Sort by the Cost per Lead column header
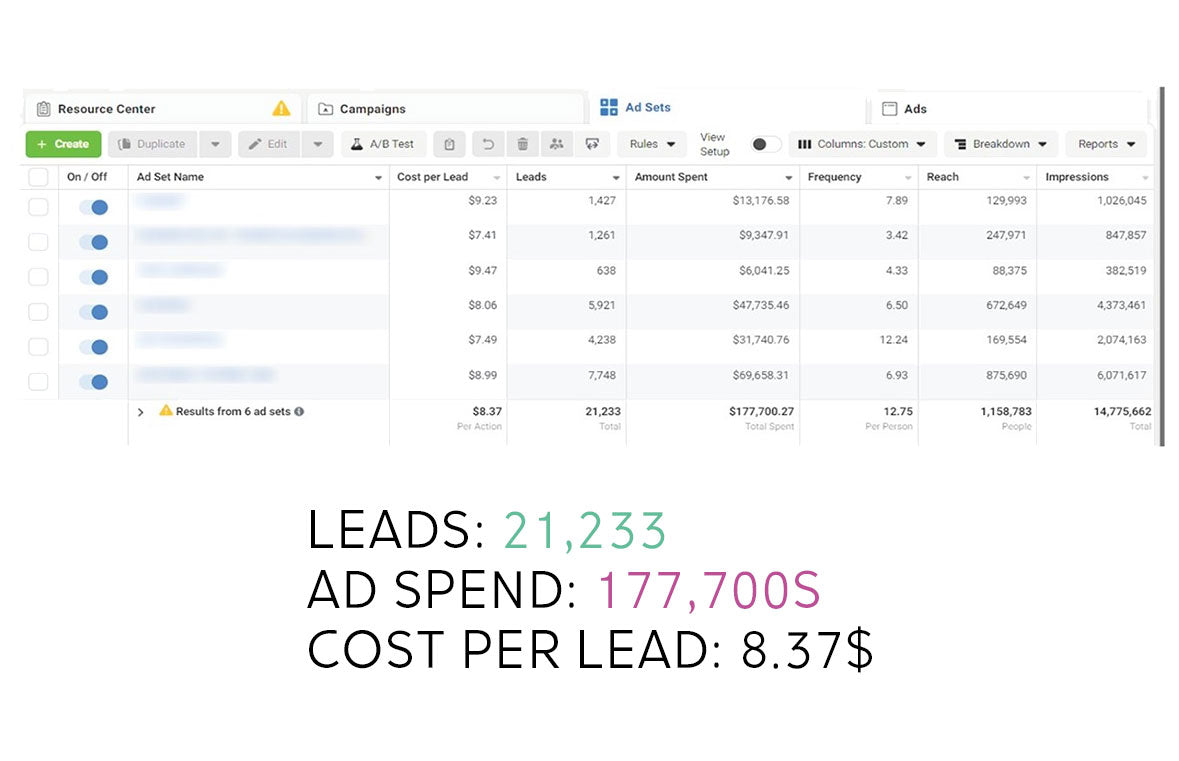 pyautogui.click(x=432, y=177)
